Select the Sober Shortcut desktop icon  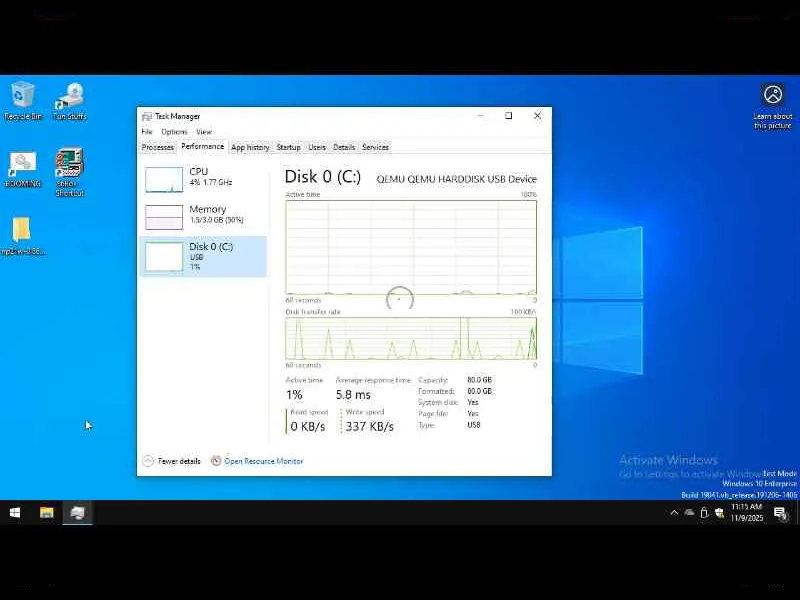(70, 172)
